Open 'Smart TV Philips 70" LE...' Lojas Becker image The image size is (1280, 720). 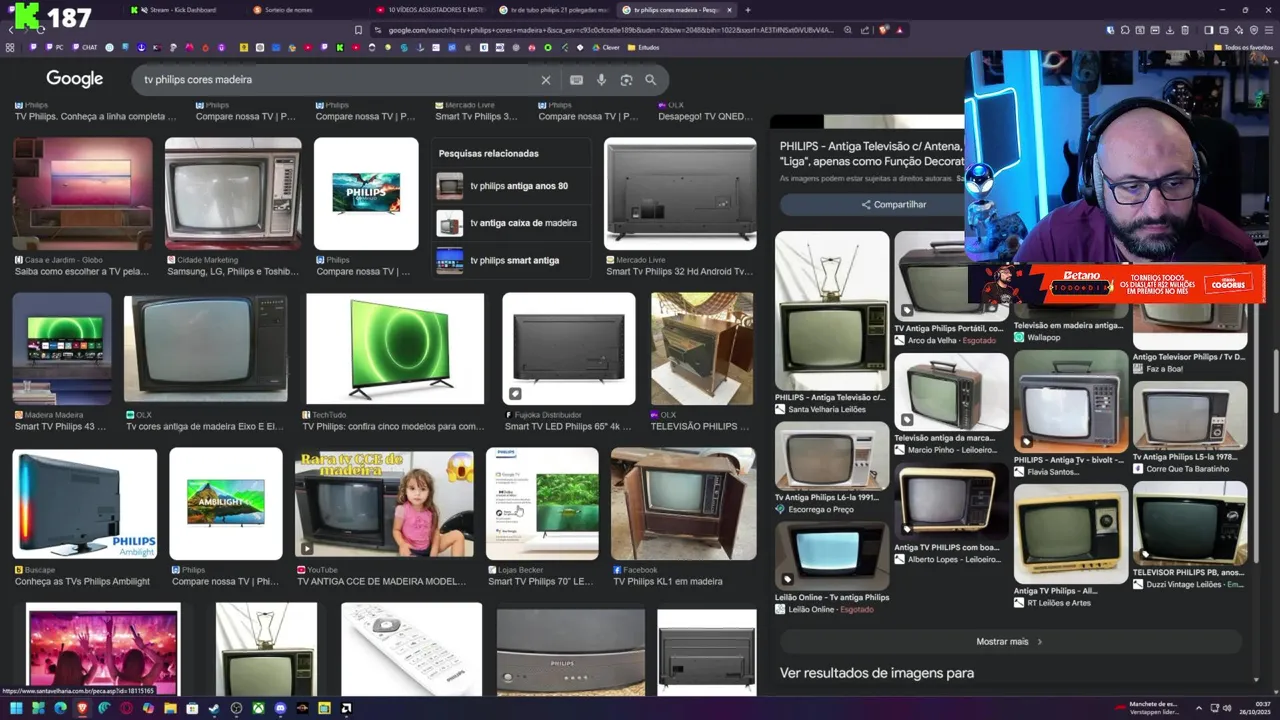tap(542, 504)
